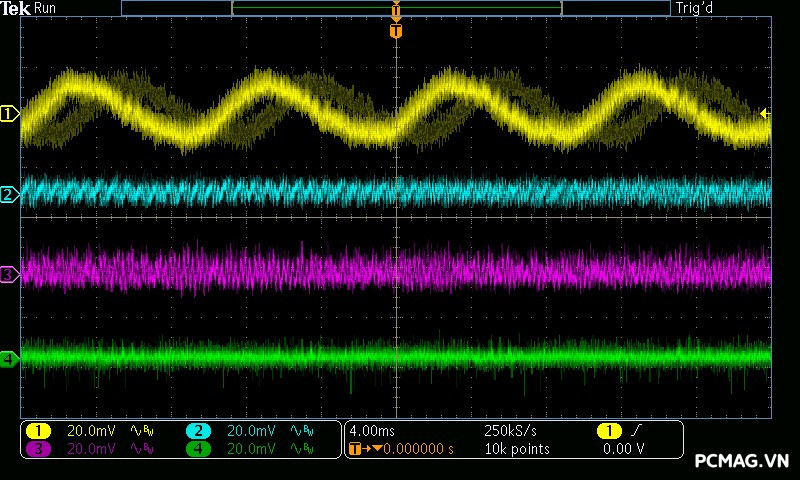
Task: Click the orange trigger position T marker
Action: click(396, 31)
